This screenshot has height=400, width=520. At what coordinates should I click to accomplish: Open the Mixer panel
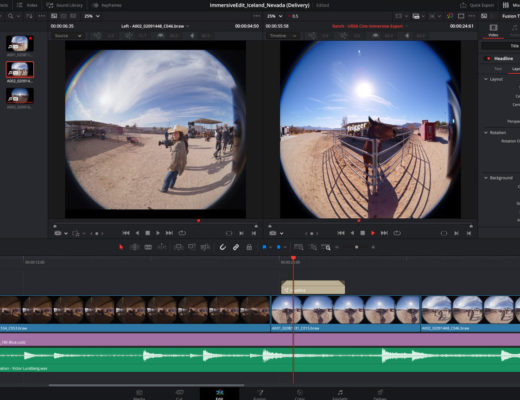coord(511,5)
